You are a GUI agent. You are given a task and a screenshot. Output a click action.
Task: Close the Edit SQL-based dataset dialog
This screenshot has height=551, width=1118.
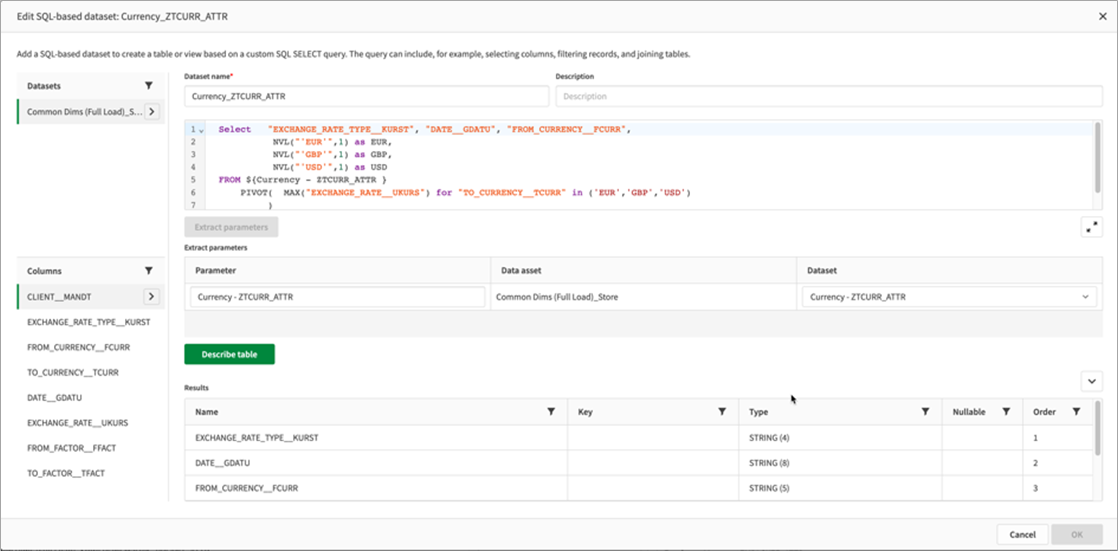click(1102, 16)
